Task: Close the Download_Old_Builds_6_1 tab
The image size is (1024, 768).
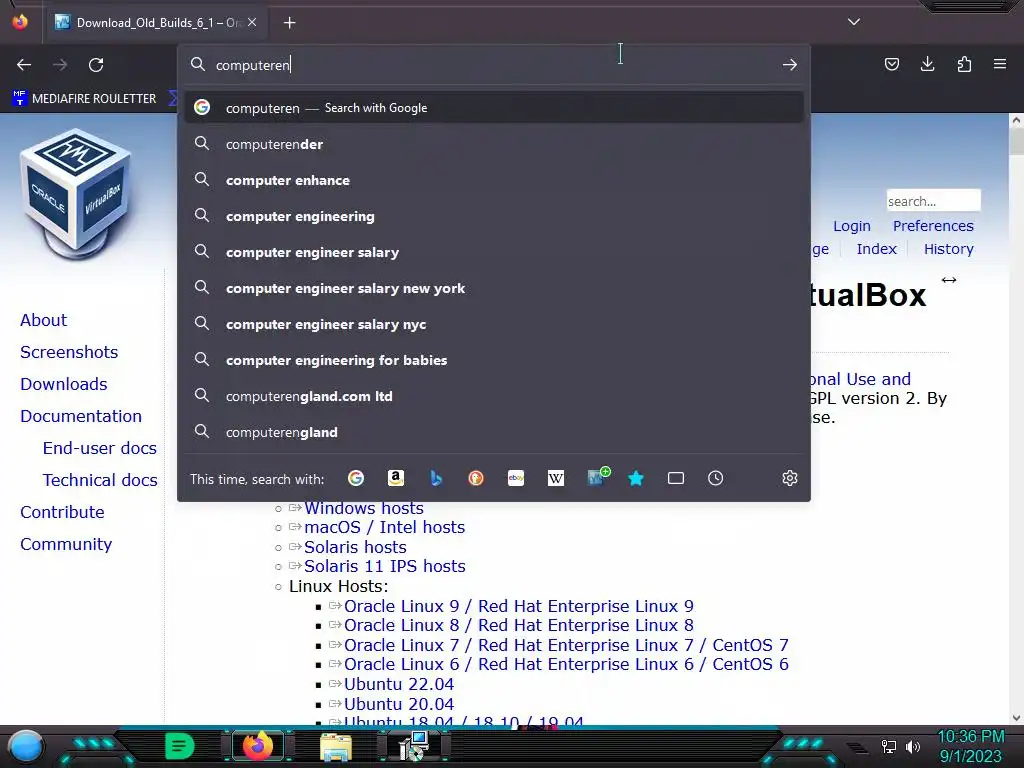Action: point(252,23)
